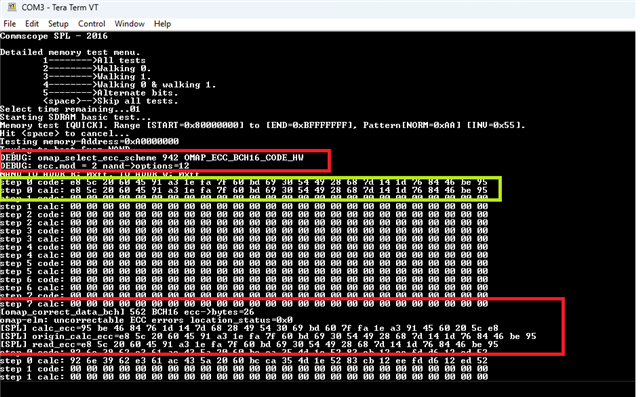The width and height of the screenshot is (640, 397).
Task: Open the Window menu
Action: pos(129,24)
